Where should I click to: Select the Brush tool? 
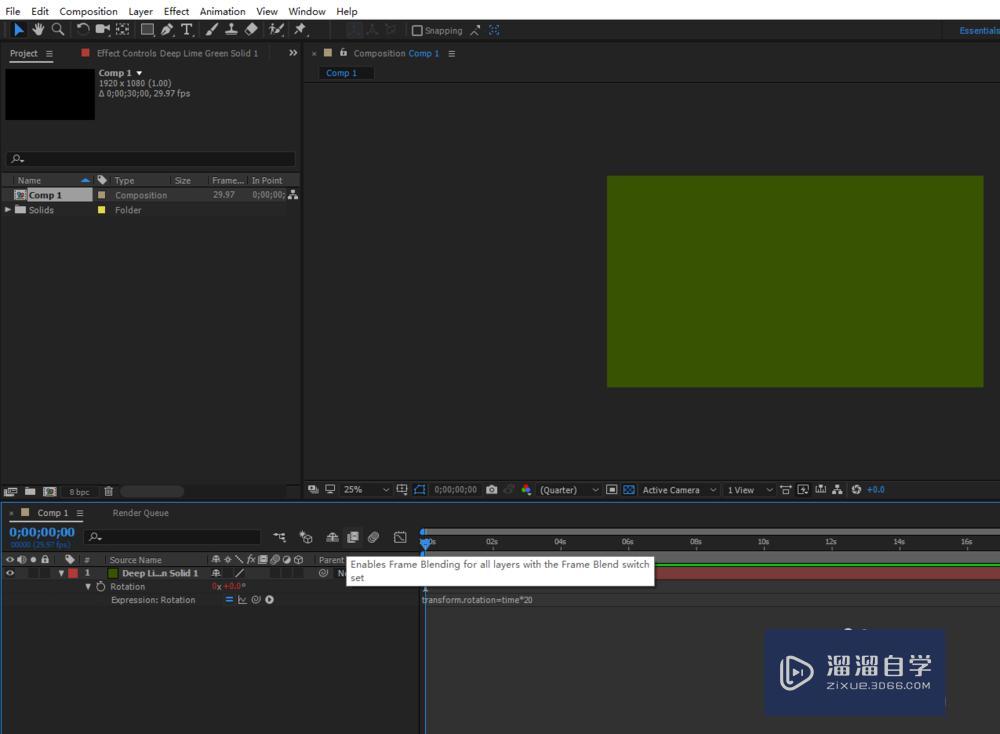[x=212, y=29]
